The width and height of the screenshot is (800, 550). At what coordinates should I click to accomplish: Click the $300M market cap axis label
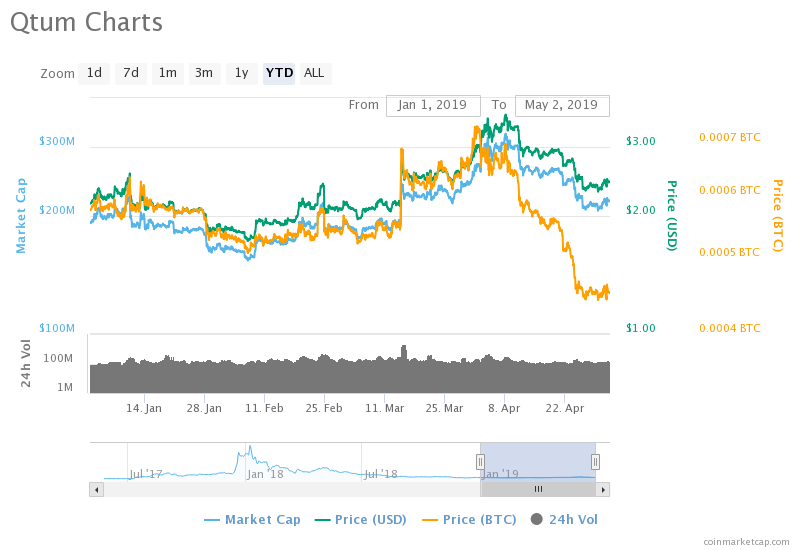point(57,141)
